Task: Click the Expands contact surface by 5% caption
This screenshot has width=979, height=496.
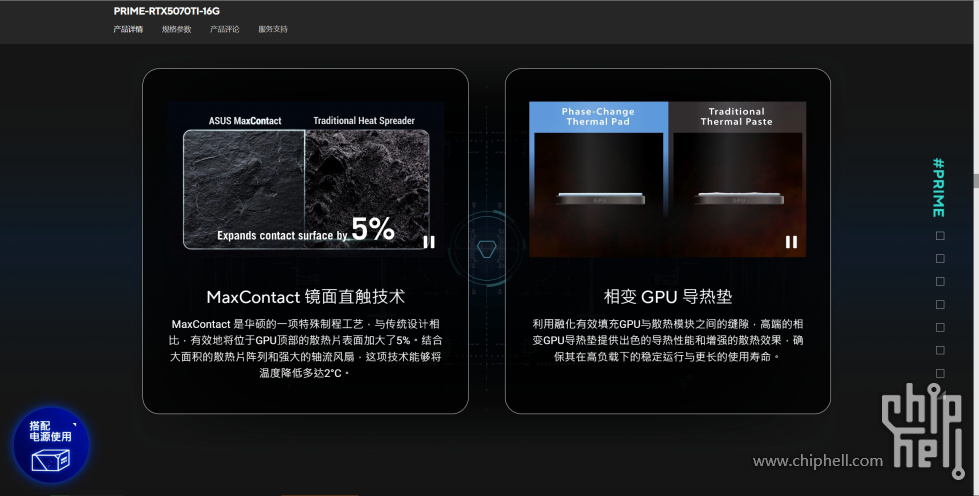Action: [306, 230]
